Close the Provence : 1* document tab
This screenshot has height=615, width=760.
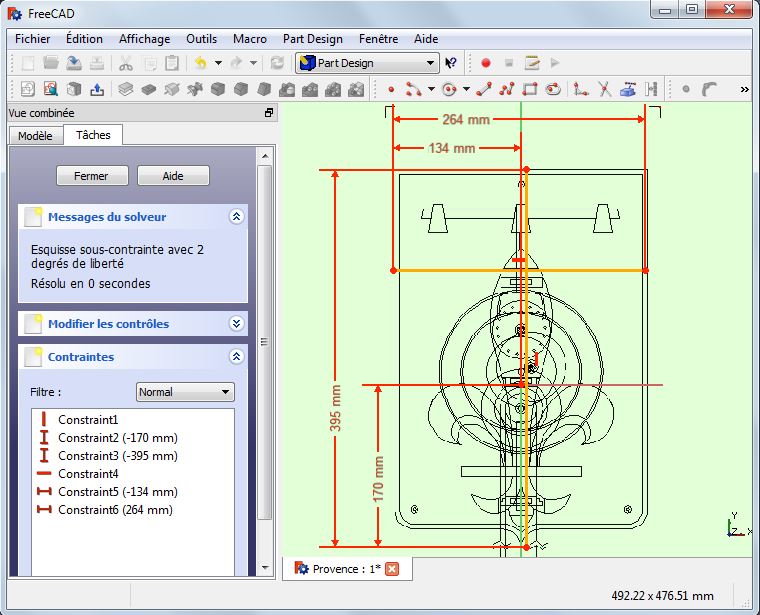(x=392, y=569)
